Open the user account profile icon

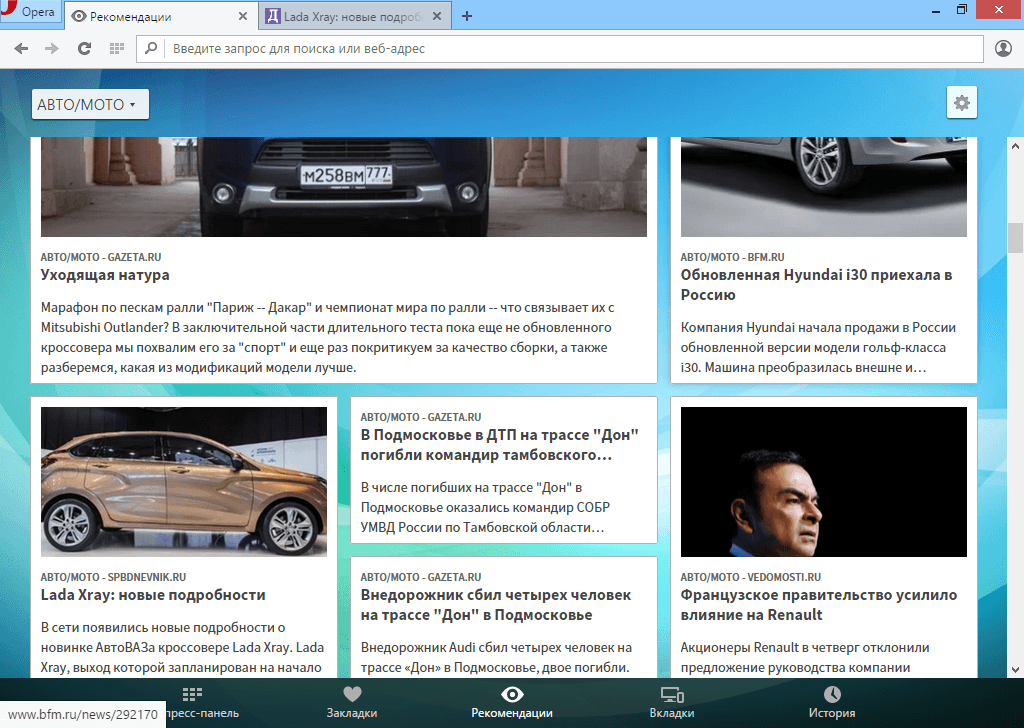click(x=1003, y=48)
